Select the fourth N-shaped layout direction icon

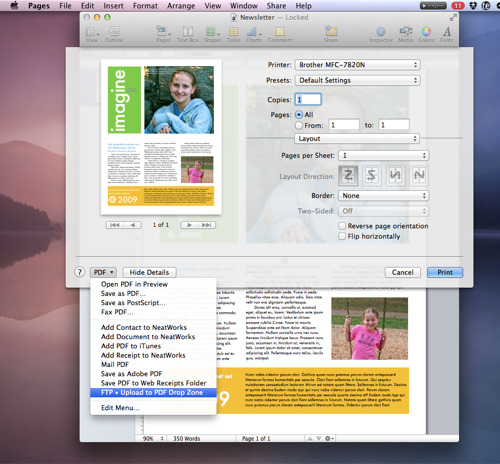point(419,175)
